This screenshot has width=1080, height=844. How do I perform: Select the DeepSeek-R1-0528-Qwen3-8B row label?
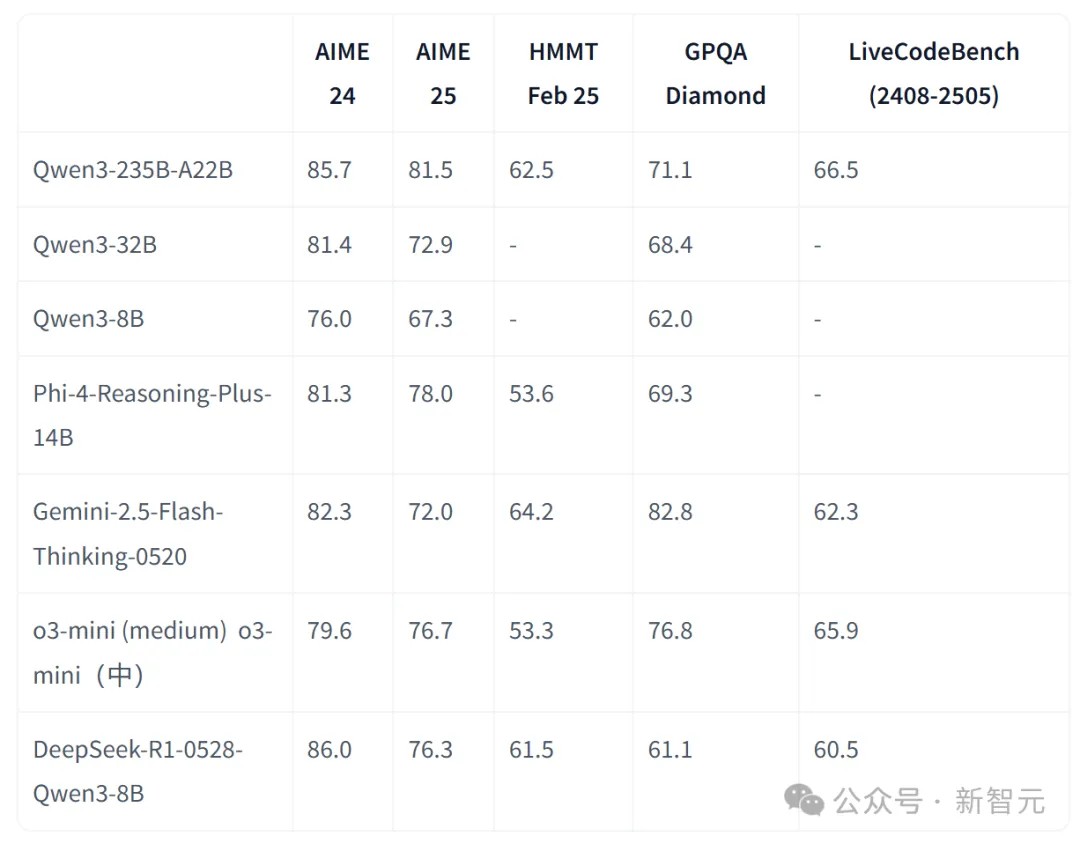pos(138,771)
